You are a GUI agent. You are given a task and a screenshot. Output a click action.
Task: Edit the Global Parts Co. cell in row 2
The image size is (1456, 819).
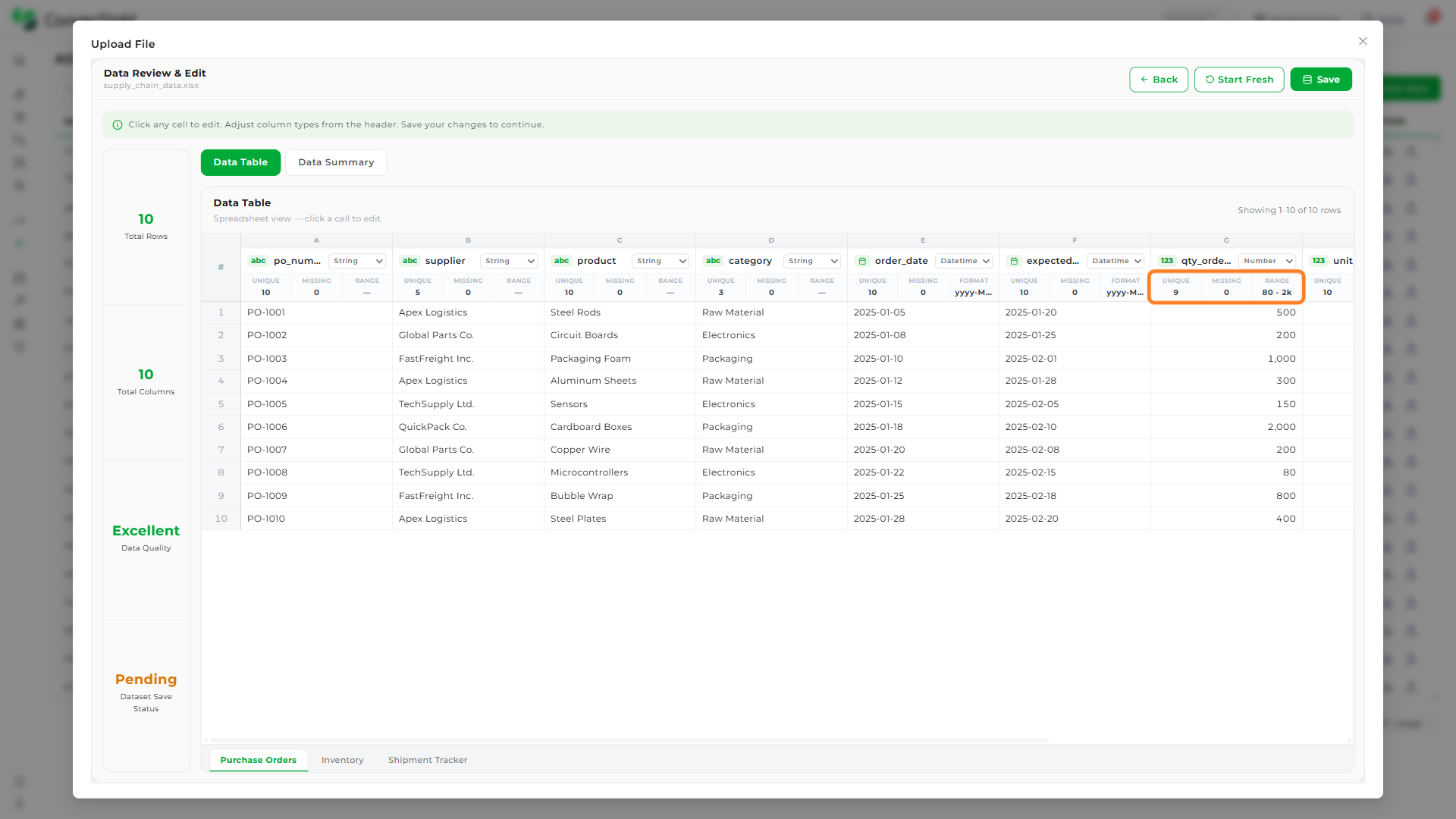468,335
